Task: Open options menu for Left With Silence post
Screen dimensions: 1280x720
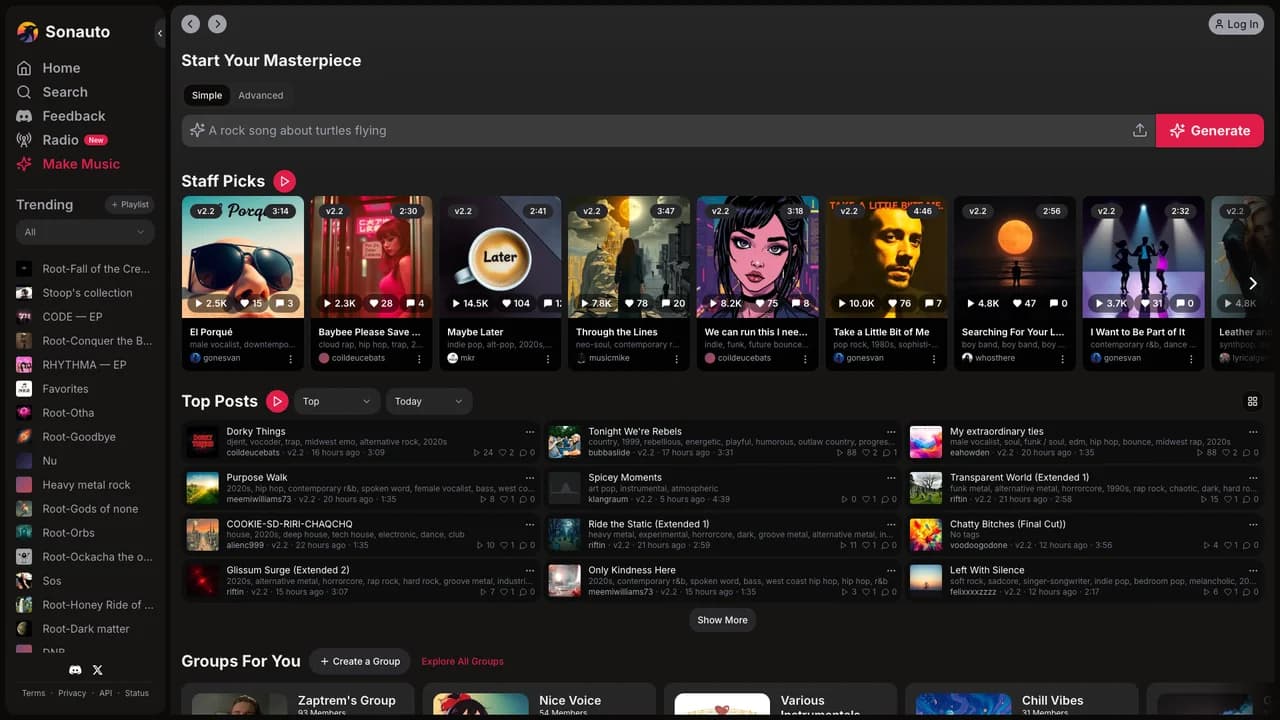Action: tap(1253, 570)
